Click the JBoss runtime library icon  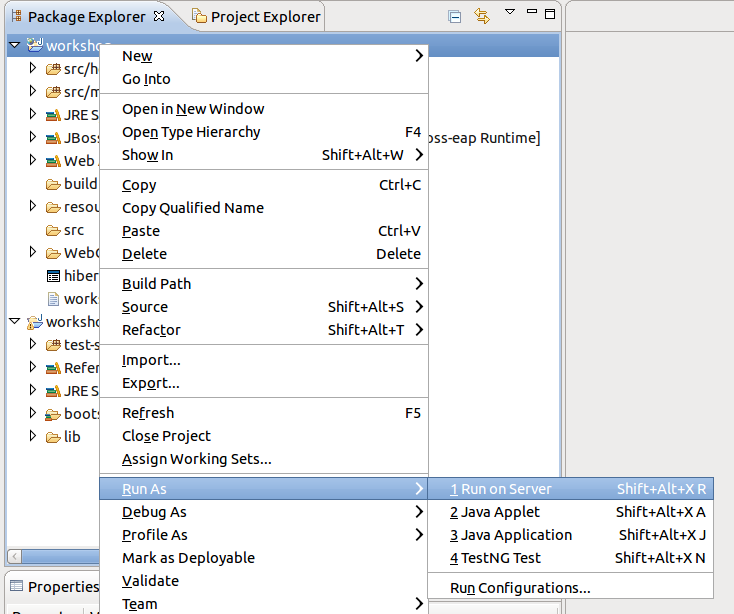pos(54,138)
